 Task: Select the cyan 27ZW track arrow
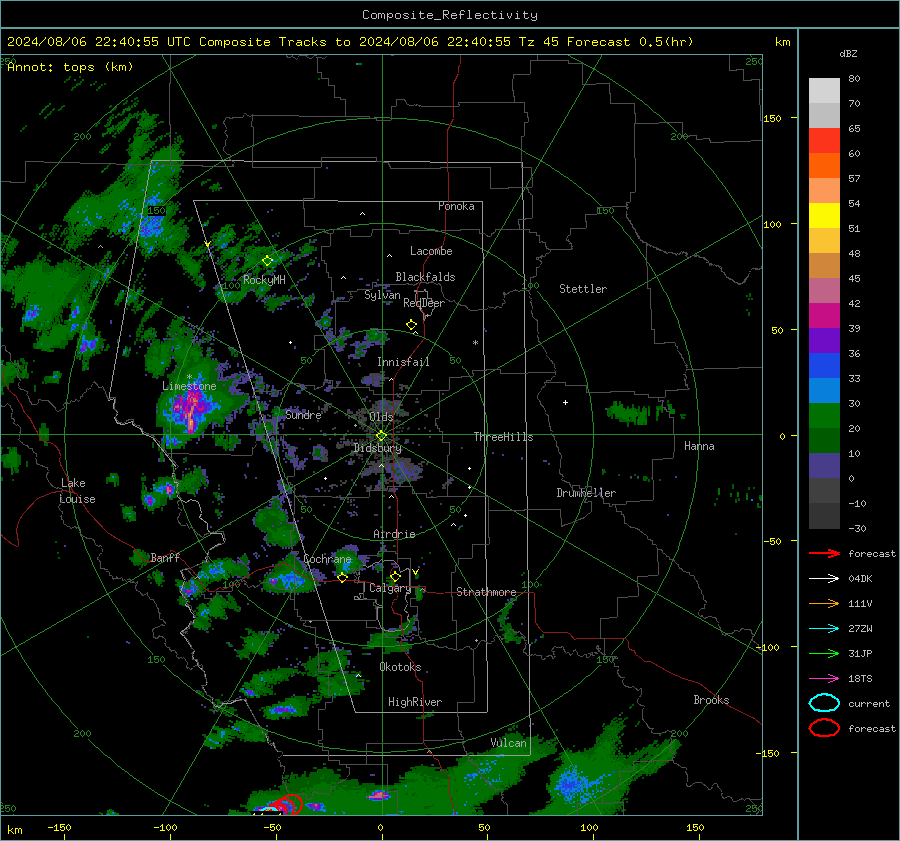824,629
